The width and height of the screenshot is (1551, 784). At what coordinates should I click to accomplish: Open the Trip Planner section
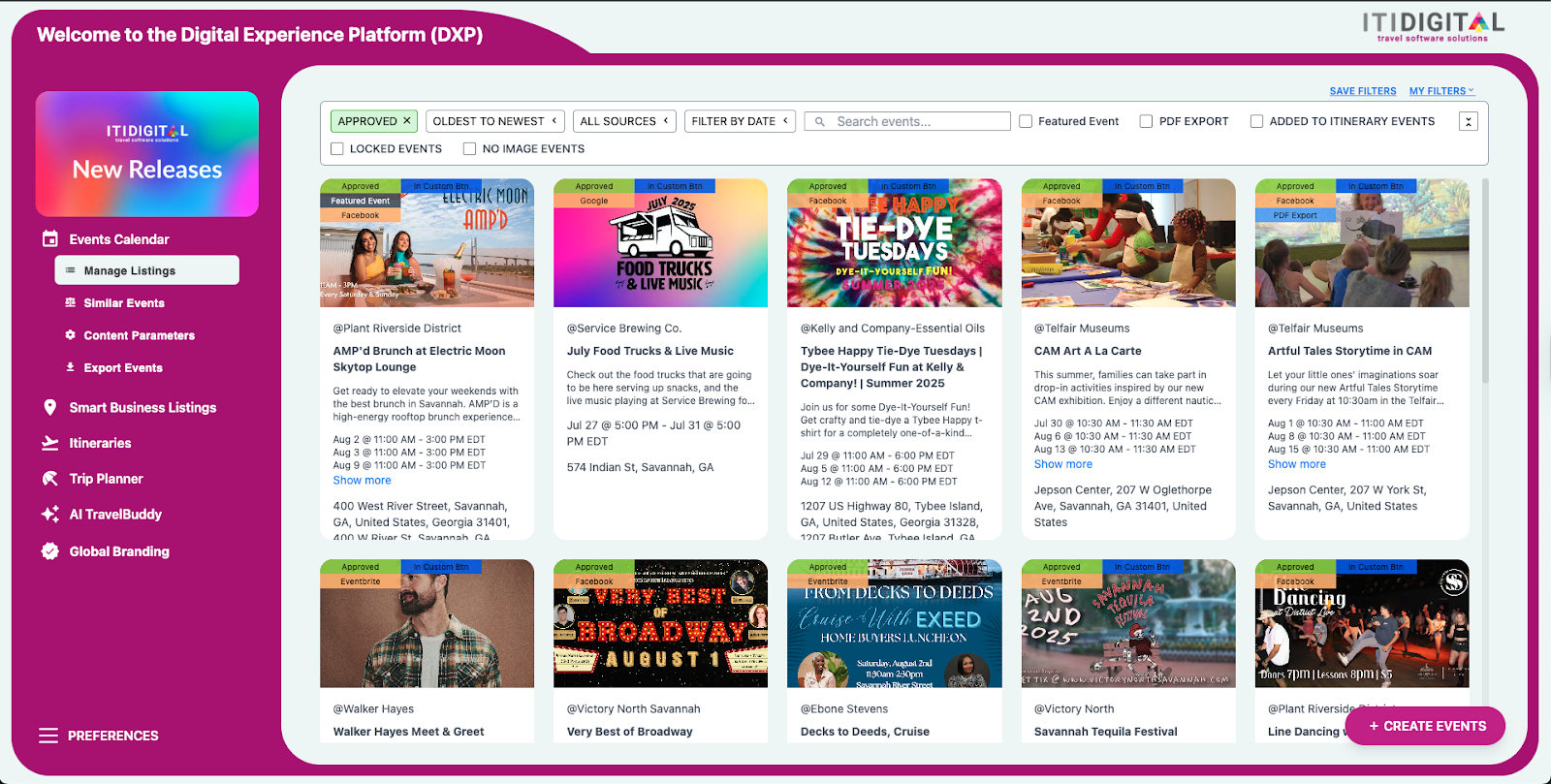click(x=106, y=479)
